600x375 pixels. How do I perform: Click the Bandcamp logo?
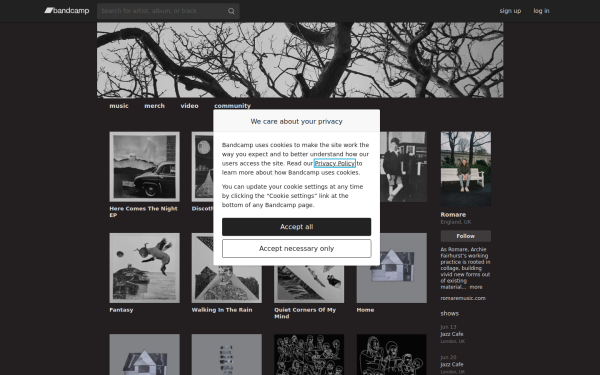pos(67,11)
